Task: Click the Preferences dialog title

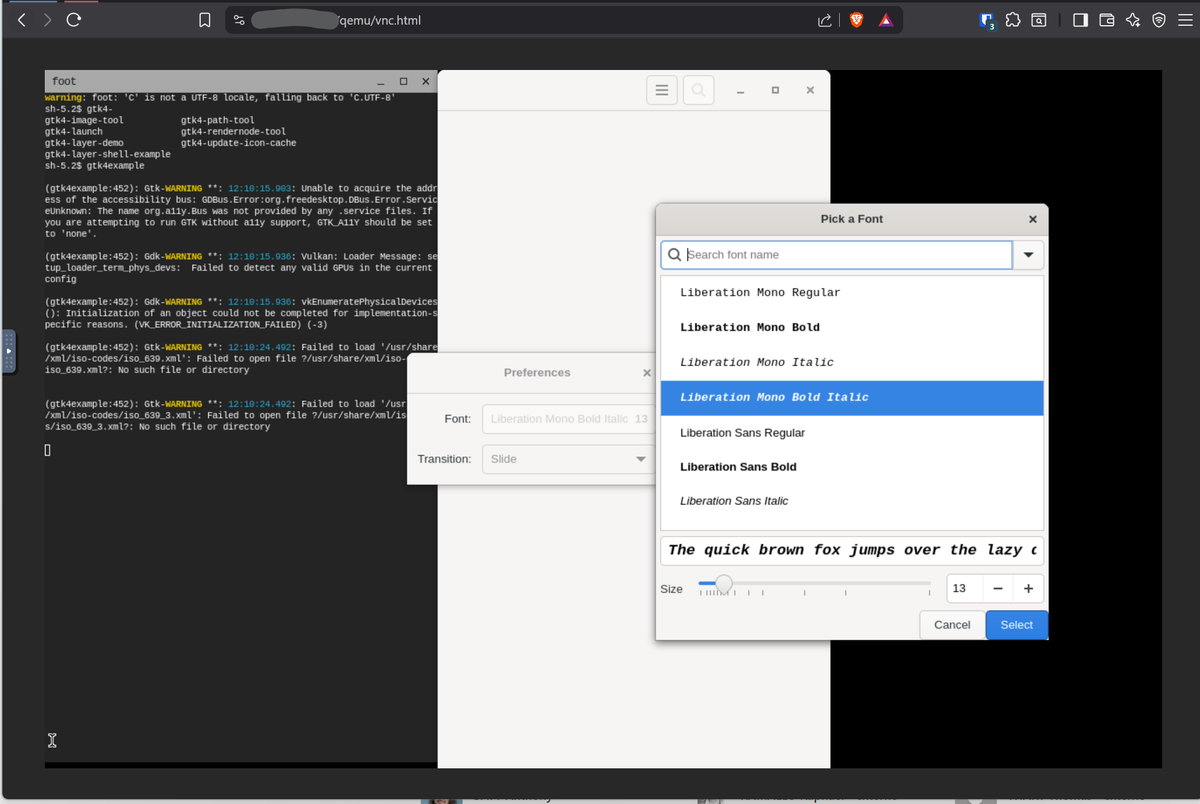Action: [537, 373]
